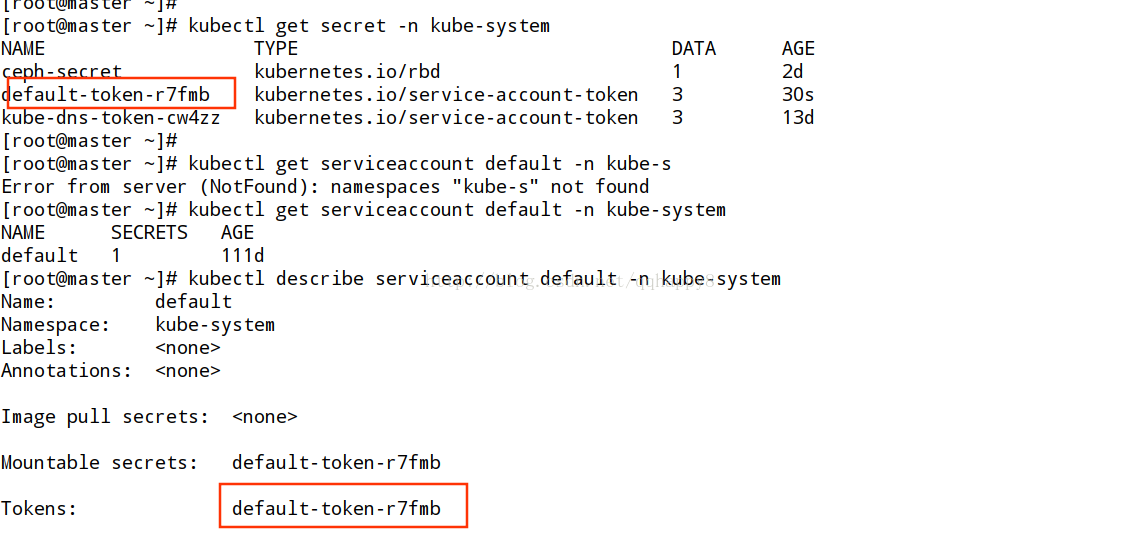The width and height of the screenshot is (1121, 541).
Task: Click the TYPE column header
Action: pos(276,49)
